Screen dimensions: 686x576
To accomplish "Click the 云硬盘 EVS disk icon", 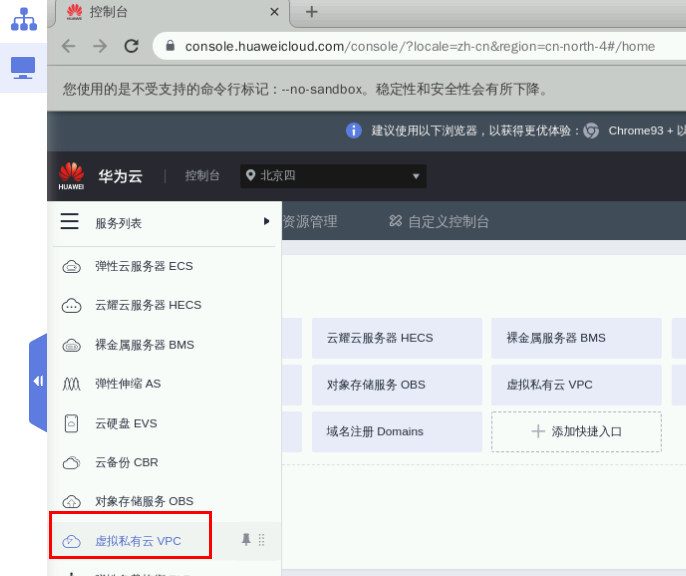I will click(71, 424).
